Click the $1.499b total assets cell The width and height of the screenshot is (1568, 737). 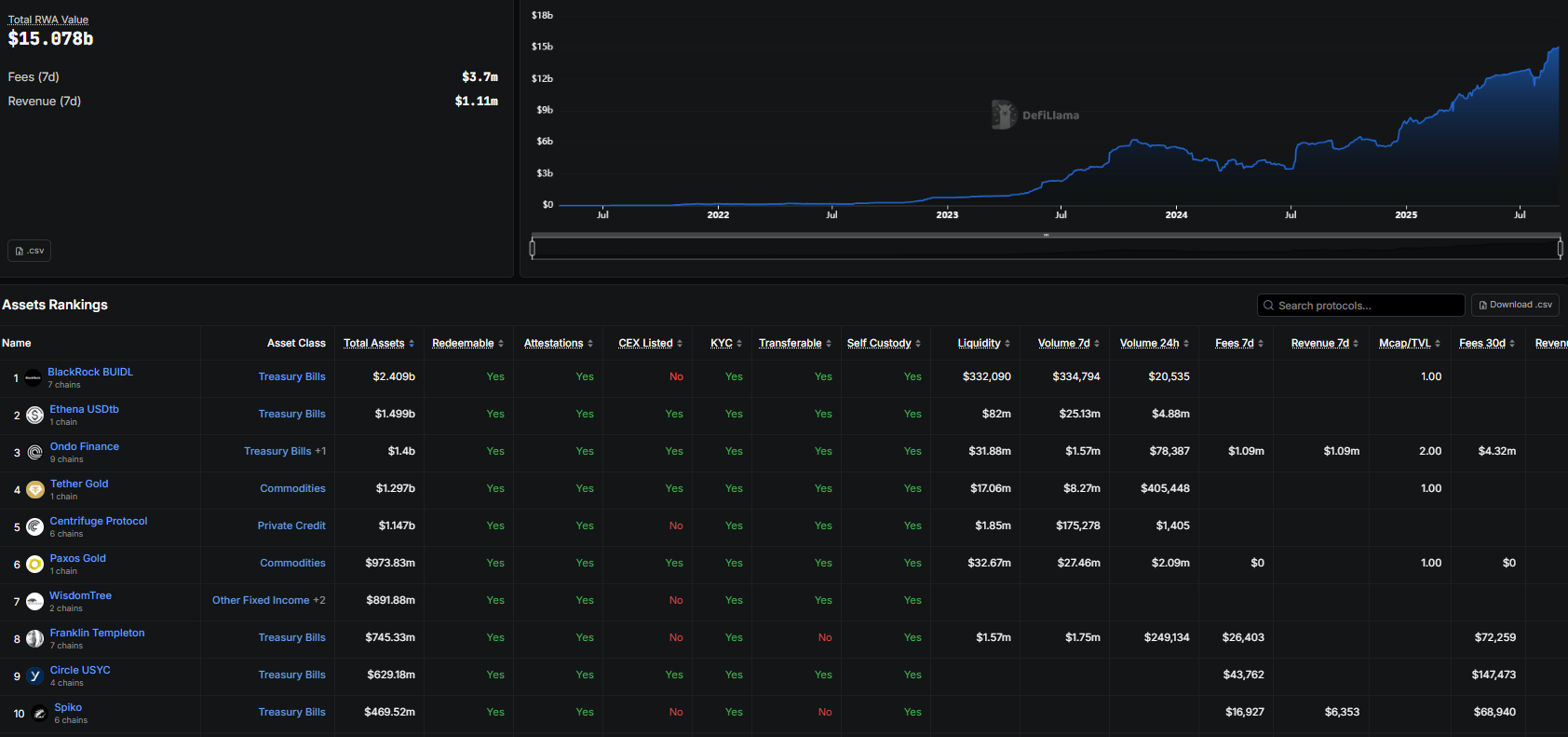395,414
